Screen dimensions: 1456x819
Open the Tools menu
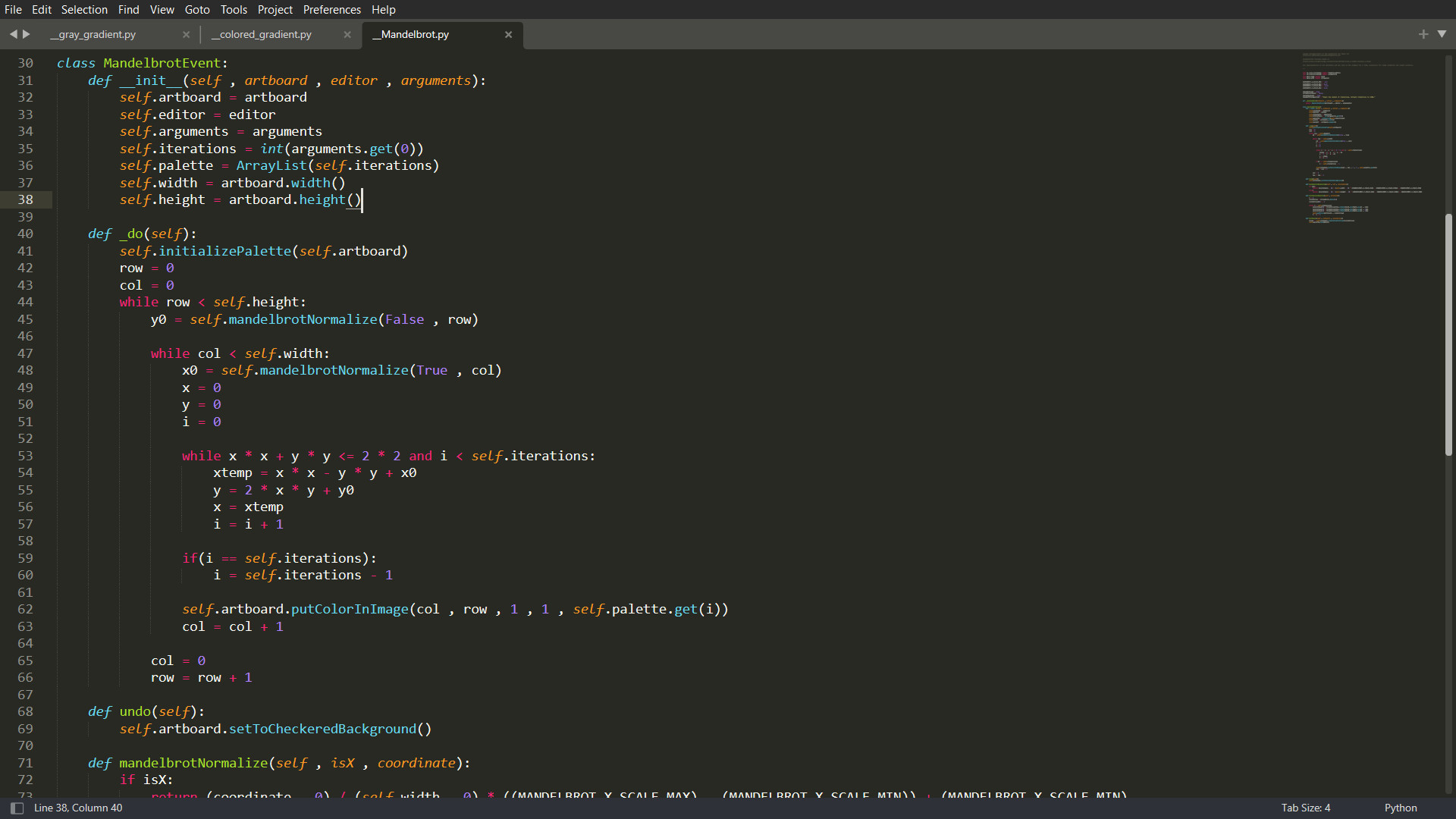tap(233, 9)
